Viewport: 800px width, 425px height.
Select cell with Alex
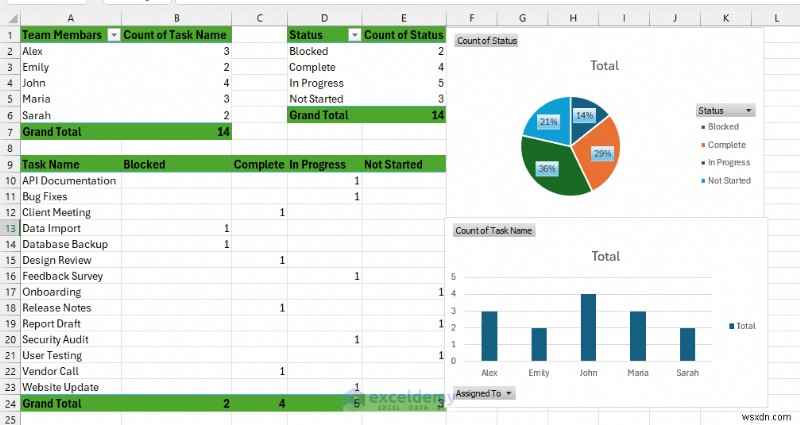pos(71,51)
